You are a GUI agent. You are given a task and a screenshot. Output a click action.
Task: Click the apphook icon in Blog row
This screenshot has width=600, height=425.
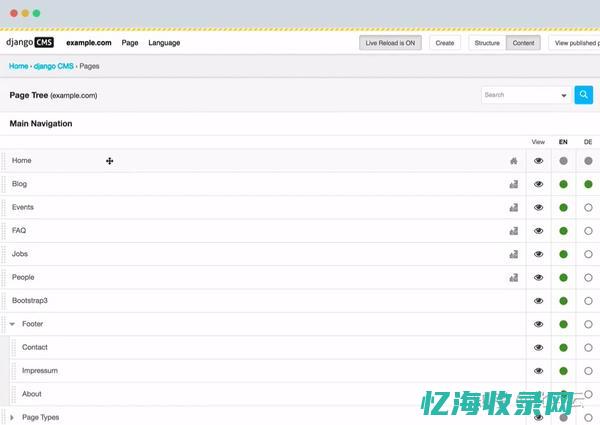(x=514, y=184)
